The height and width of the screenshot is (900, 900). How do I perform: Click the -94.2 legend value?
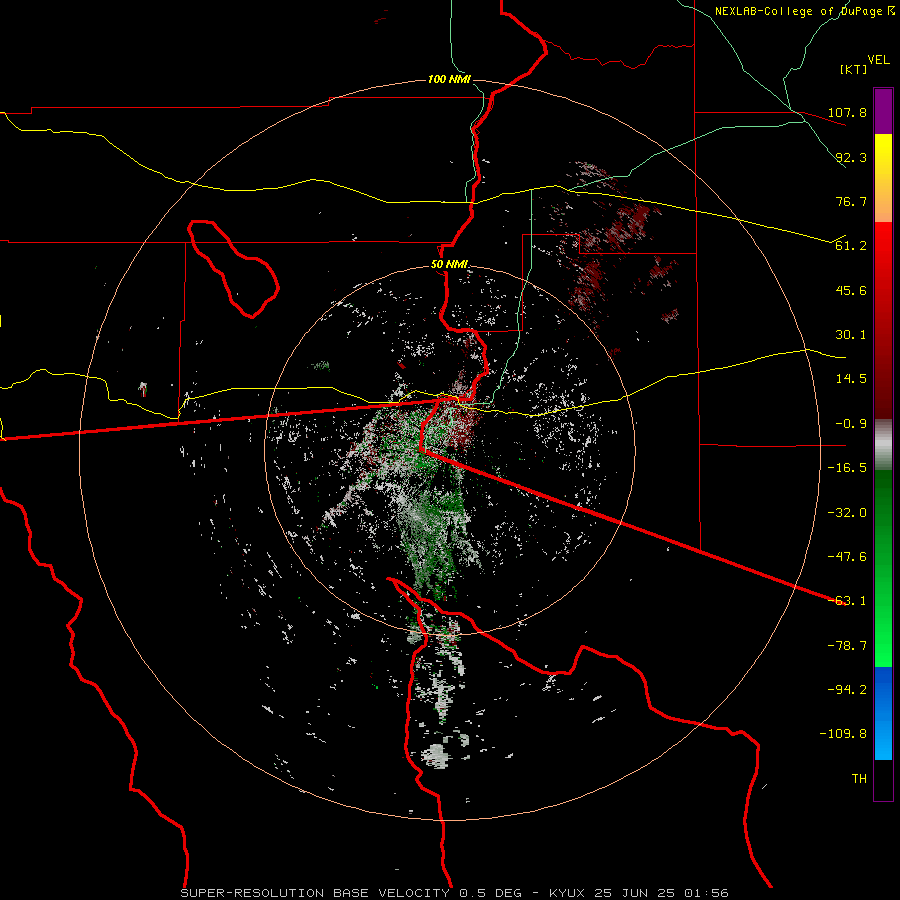[x=847, y=690]
